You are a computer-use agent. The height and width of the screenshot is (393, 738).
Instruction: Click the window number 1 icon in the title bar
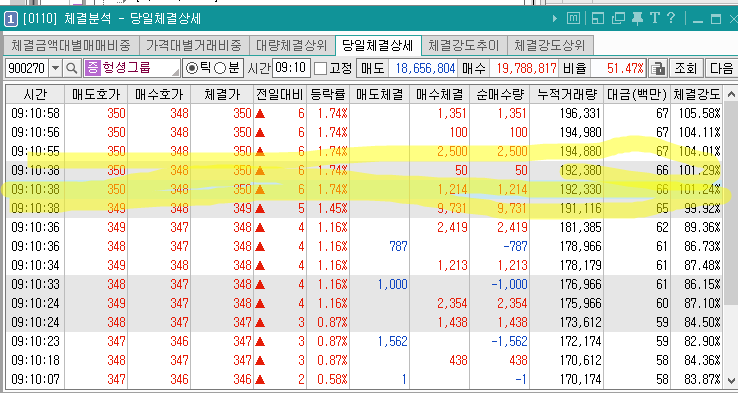click(11, 19)
